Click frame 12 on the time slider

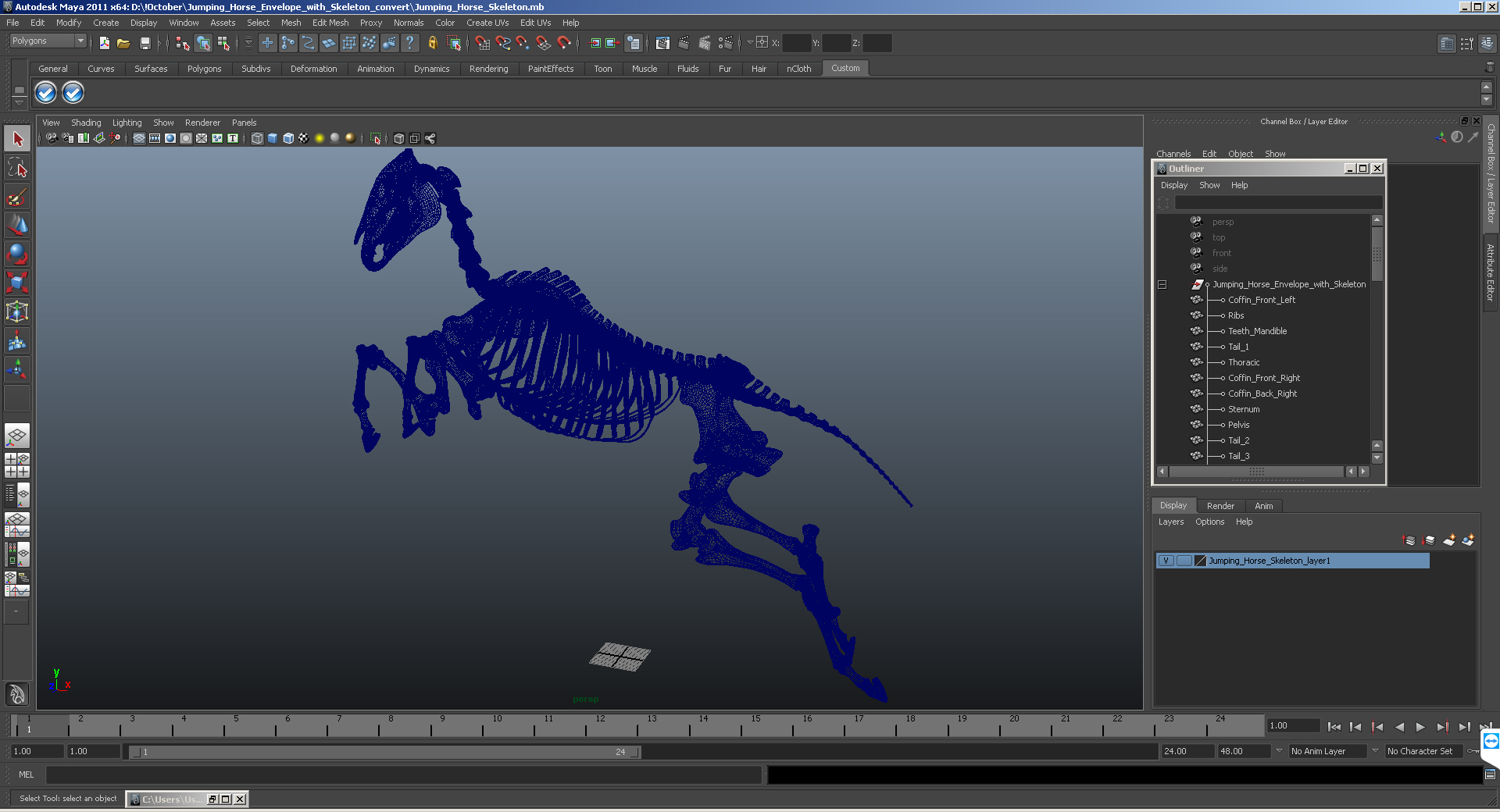(599, 726)
